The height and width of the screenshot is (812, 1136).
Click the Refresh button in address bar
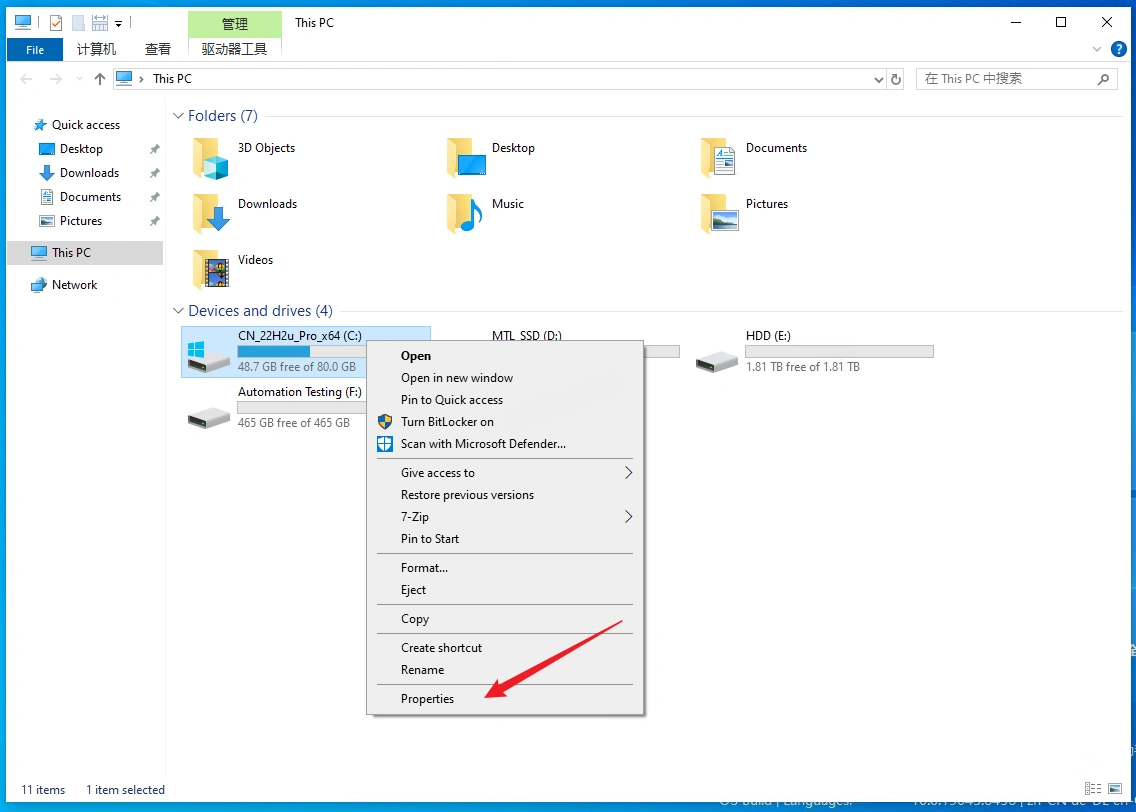[896, 80]
